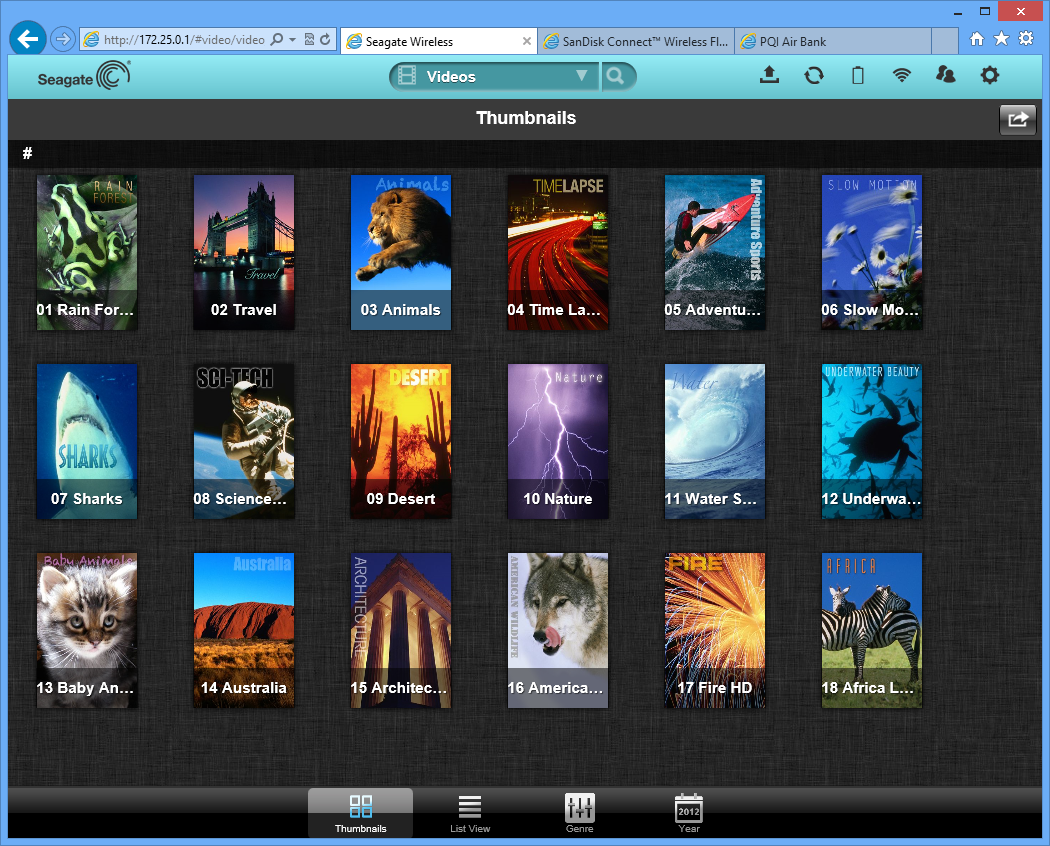This screenshot has height=846, width=1050.
Task: Click the Seagate logo
Action: (x=84, y=76)
